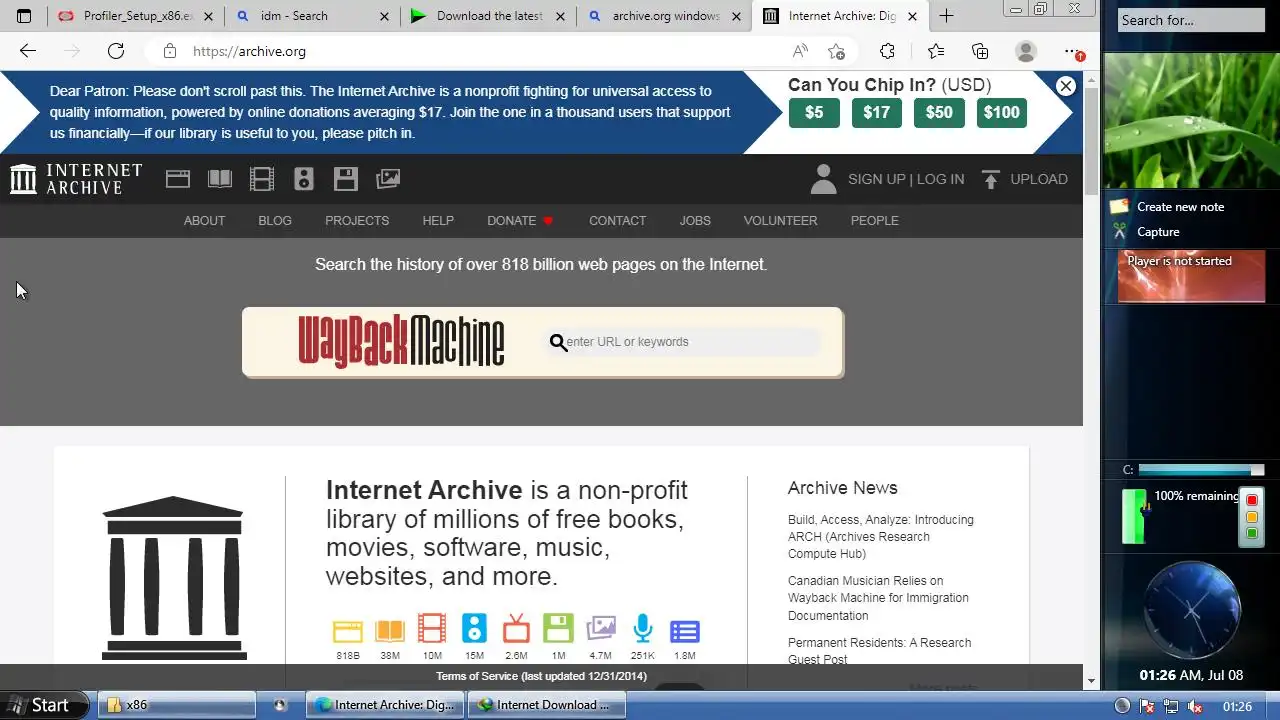The image size is (1280, 720).
Task: Open Canadian Musician Wayback Machine news link
Action: (x=878, y=598)
